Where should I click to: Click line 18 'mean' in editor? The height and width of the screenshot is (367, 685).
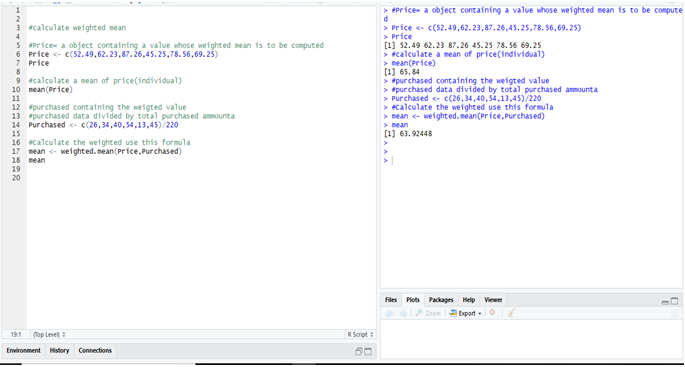point(37,160)
